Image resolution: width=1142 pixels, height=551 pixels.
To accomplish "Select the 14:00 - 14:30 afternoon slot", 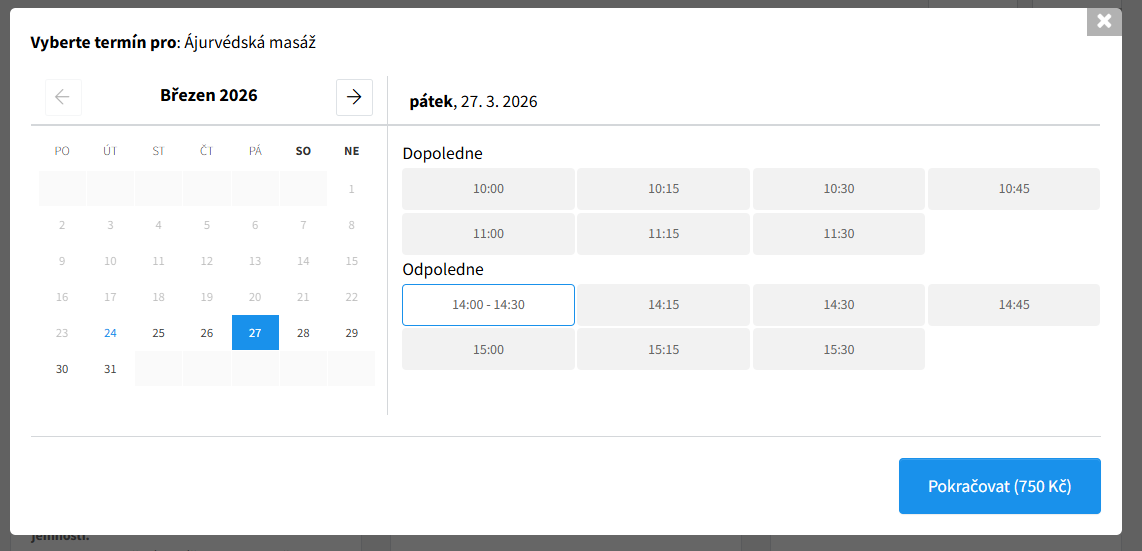I will (488, 305).
